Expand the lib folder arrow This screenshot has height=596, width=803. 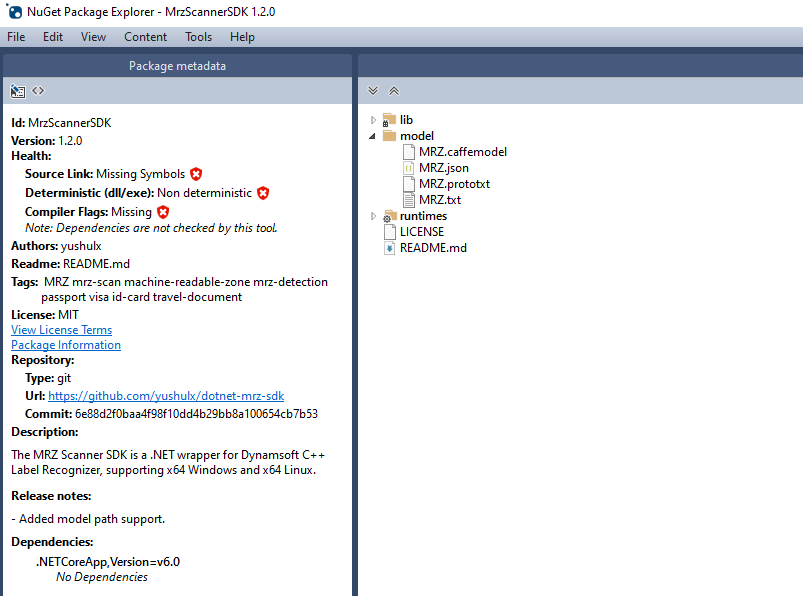[374, 120]
